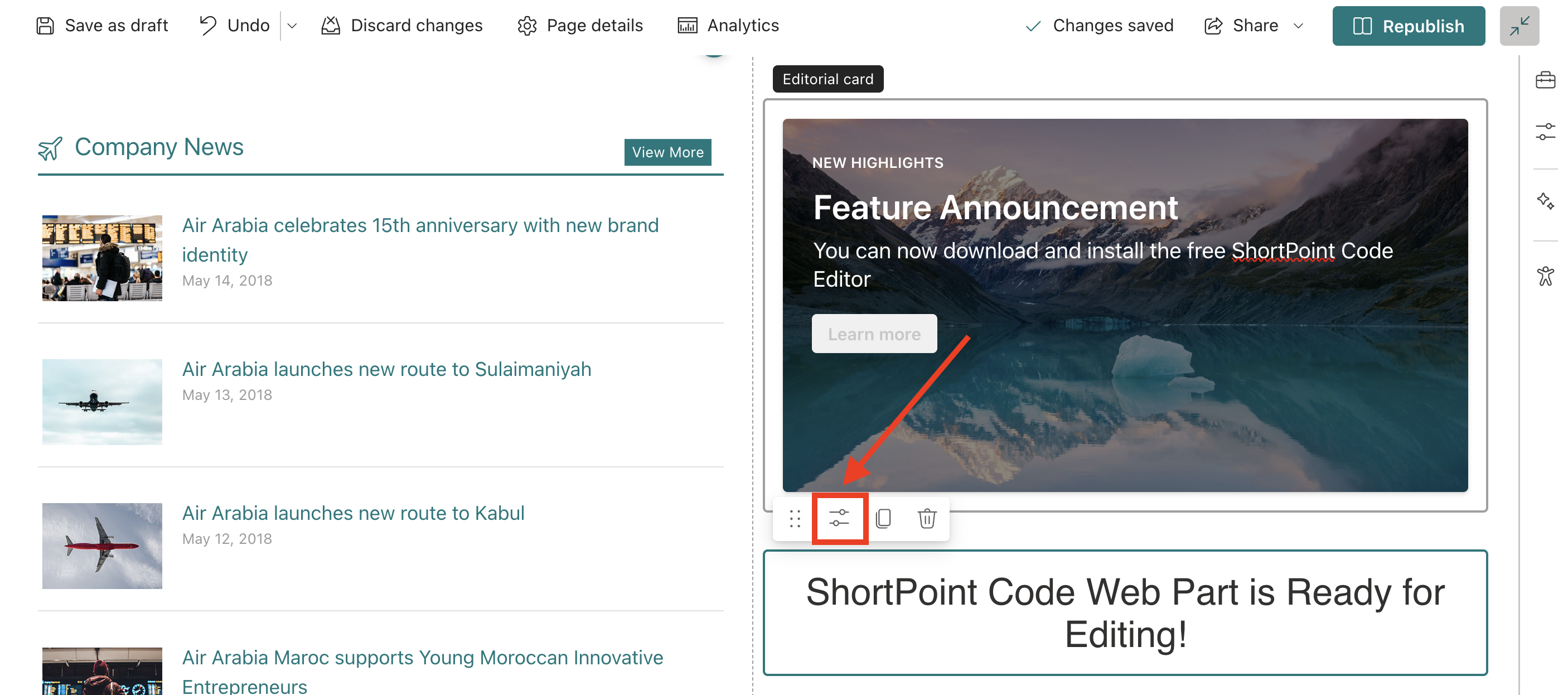Delete the Editorial card web part
Screen dimensions: 1568x695
926,518
